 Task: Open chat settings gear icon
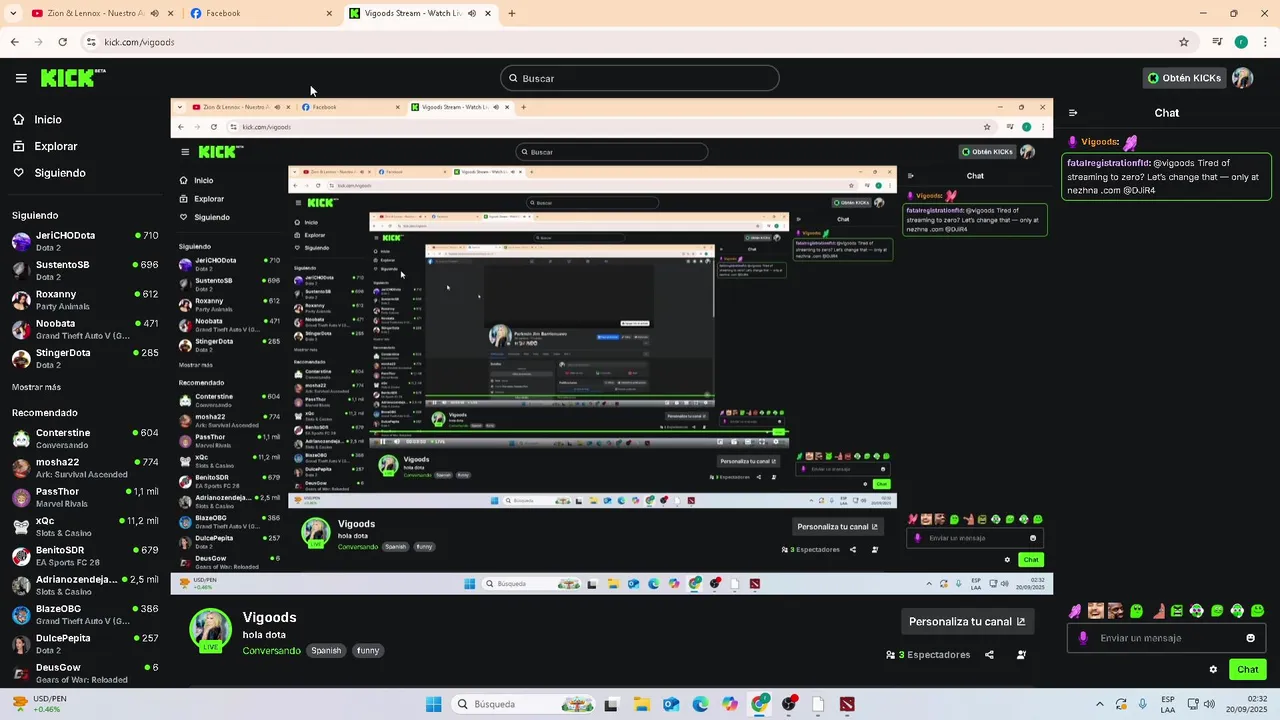pyautogui.click(x=1213, y=670)
